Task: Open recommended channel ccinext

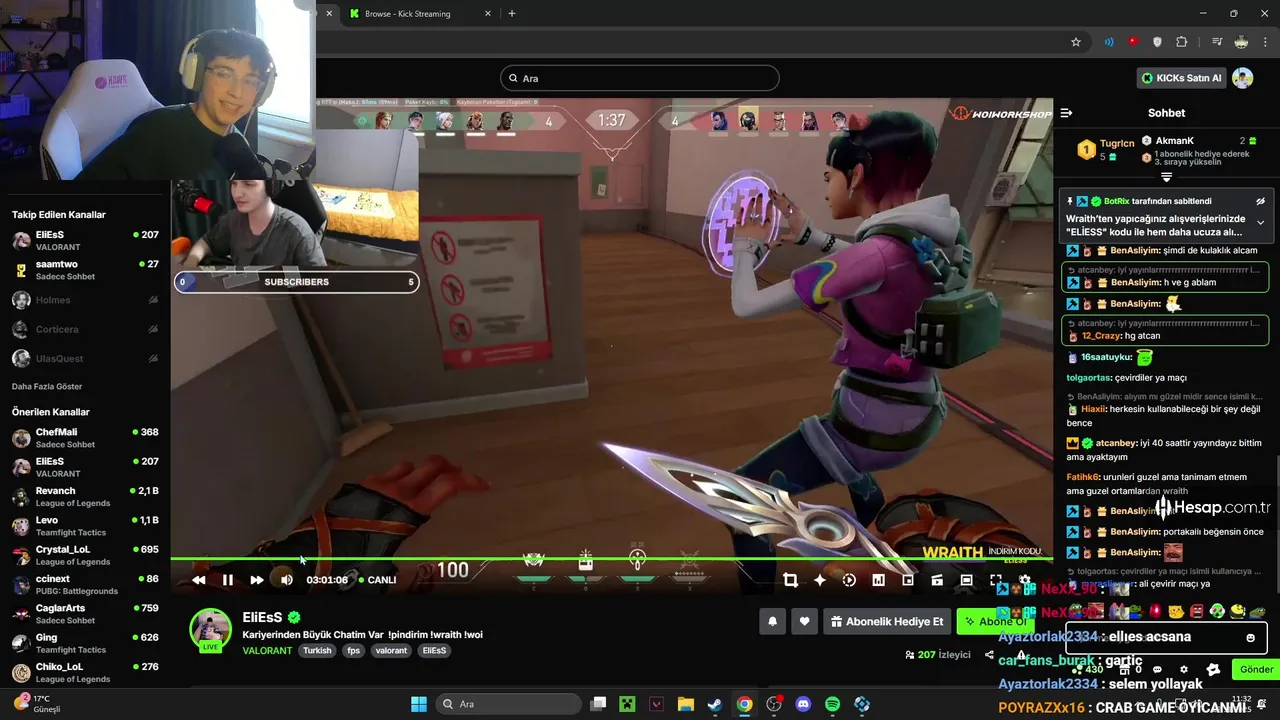Action: tap(85, 584)
